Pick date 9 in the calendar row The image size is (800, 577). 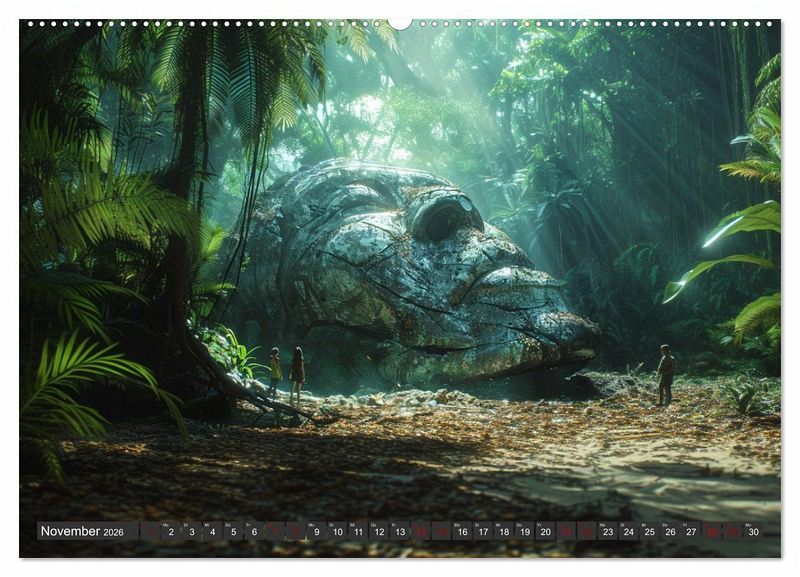point(316,532)
